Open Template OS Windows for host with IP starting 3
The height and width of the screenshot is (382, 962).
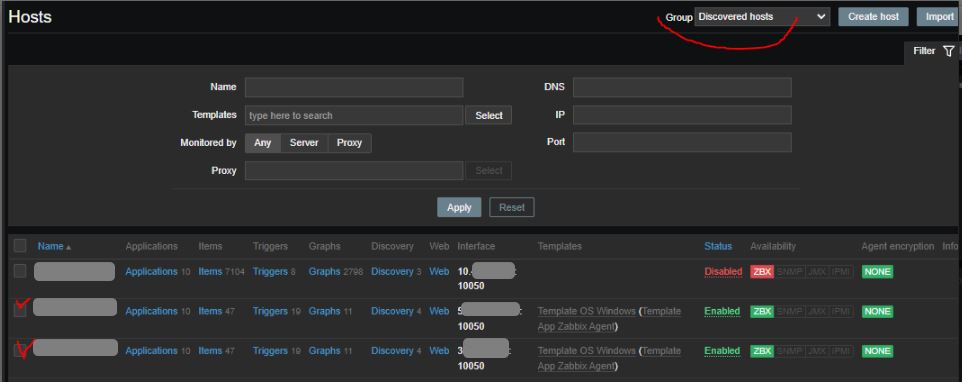tap(587, 351)
